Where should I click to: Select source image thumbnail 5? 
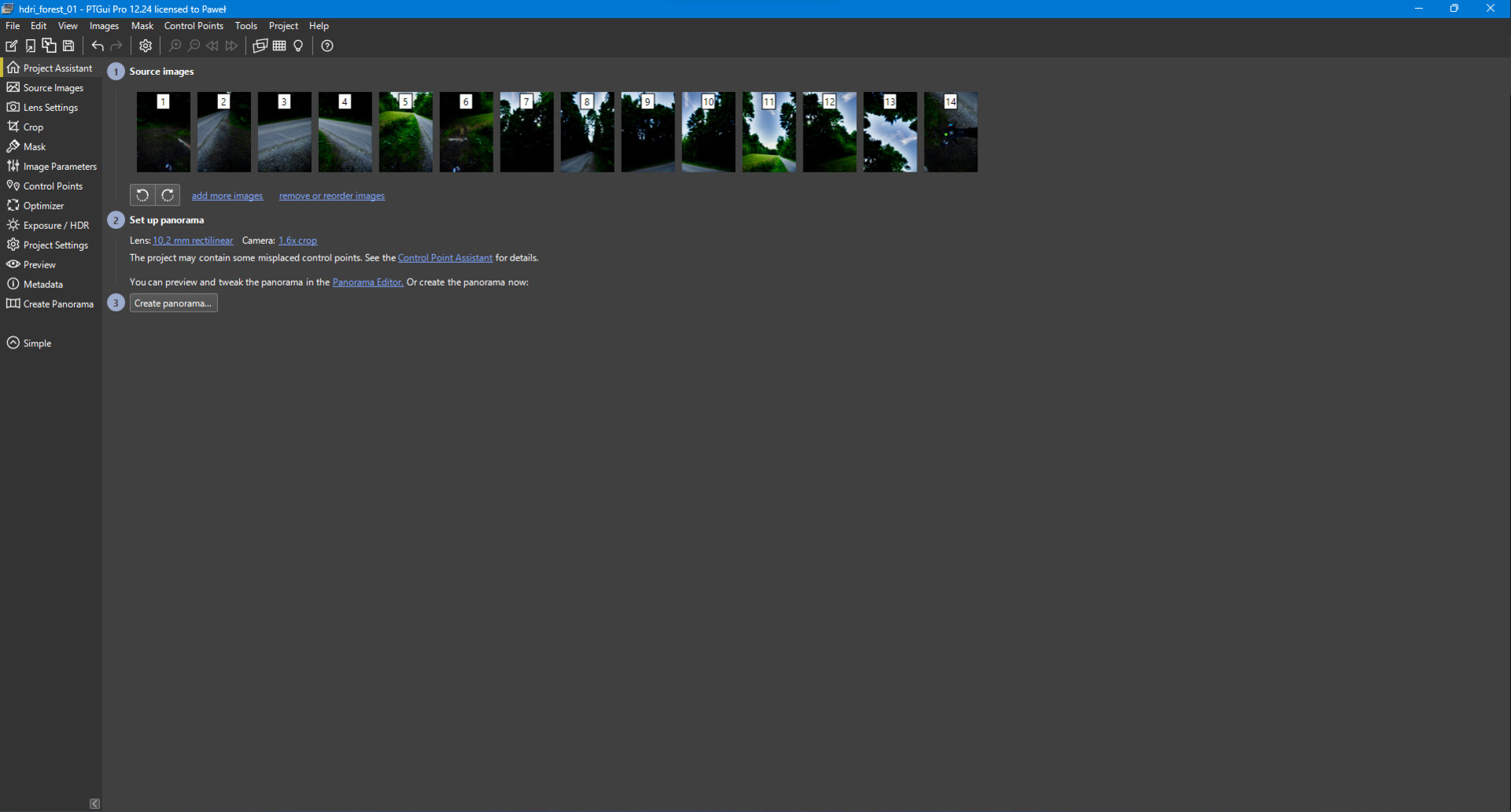(x=406, y=132)
